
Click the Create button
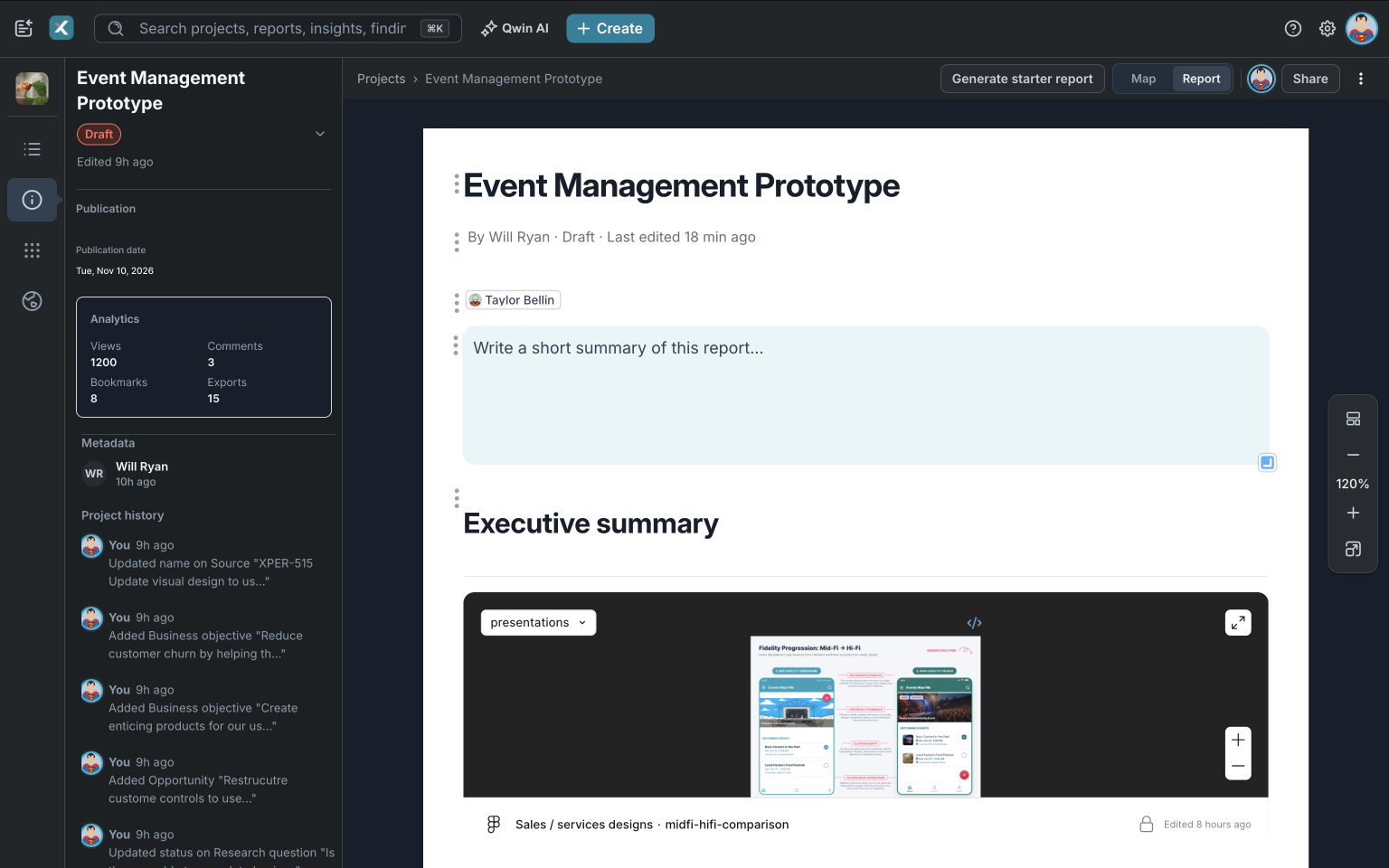[610, 28]
